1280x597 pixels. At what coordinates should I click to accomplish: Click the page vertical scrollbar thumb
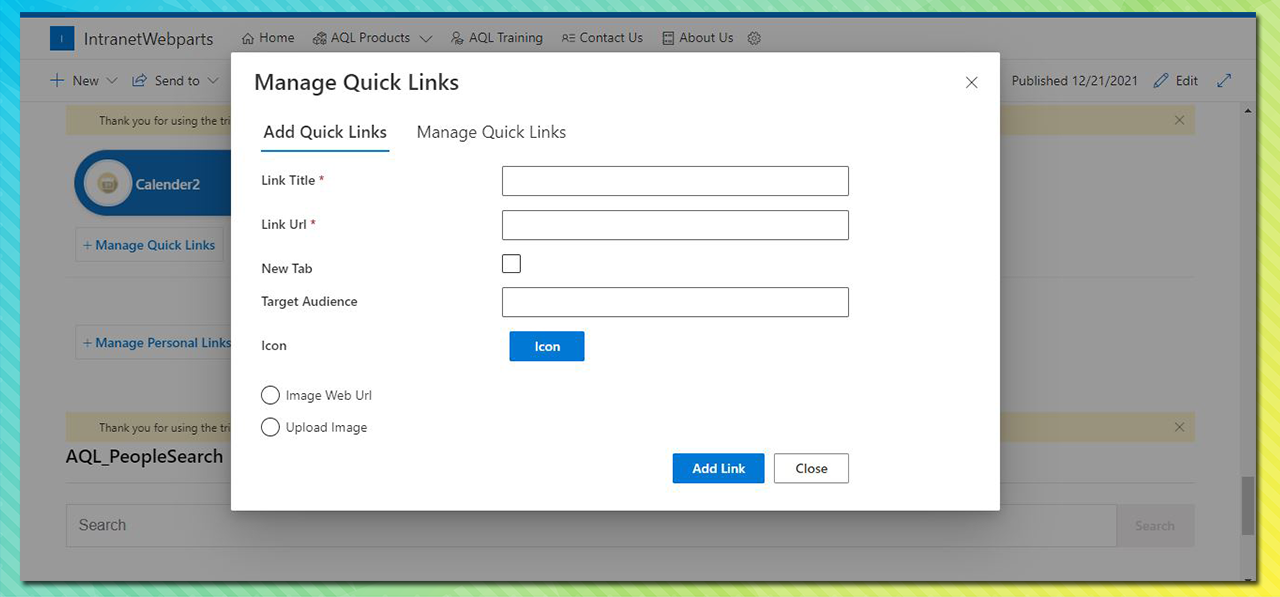(1247, 506)
